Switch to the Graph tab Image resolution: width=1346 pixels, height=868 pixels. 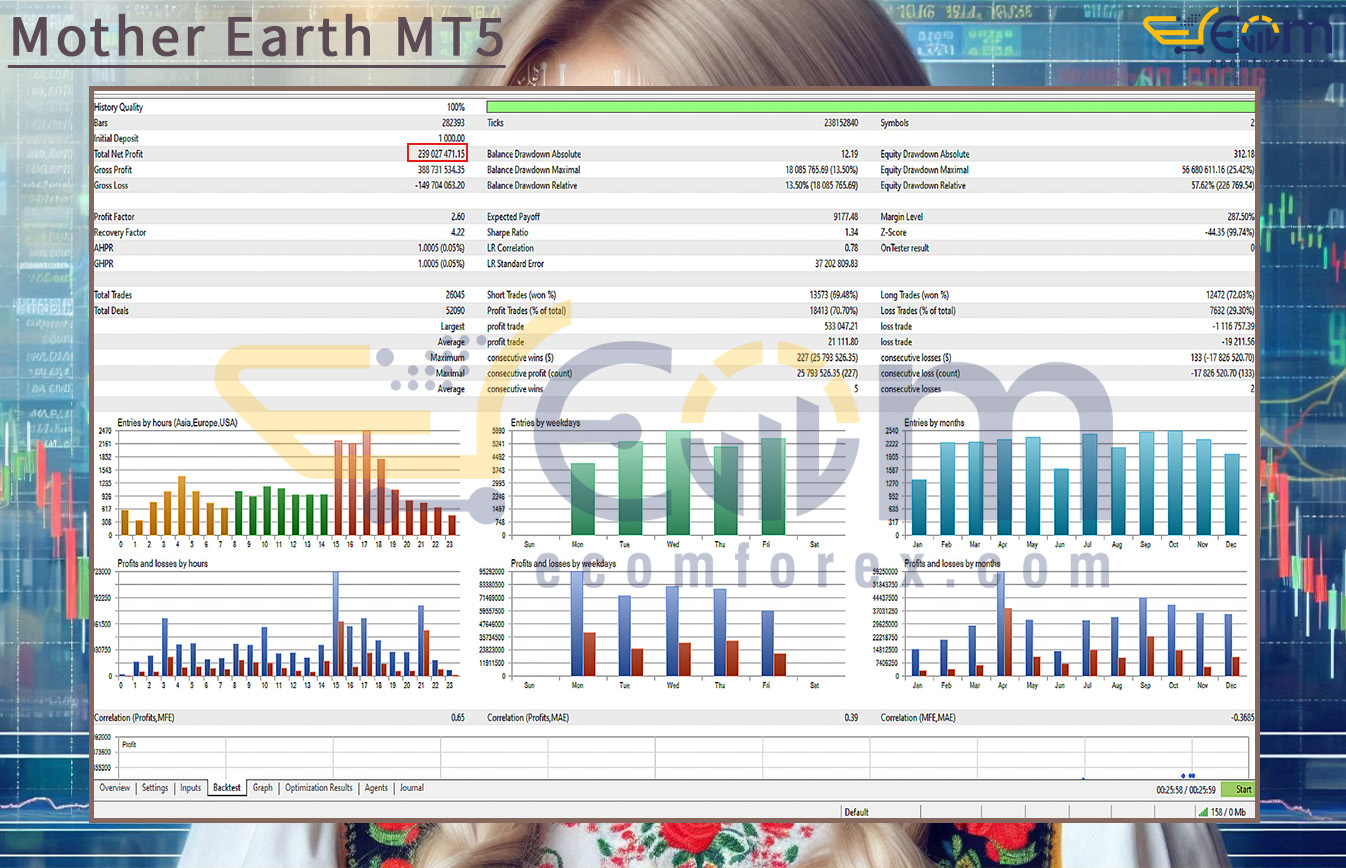[263, 788]
